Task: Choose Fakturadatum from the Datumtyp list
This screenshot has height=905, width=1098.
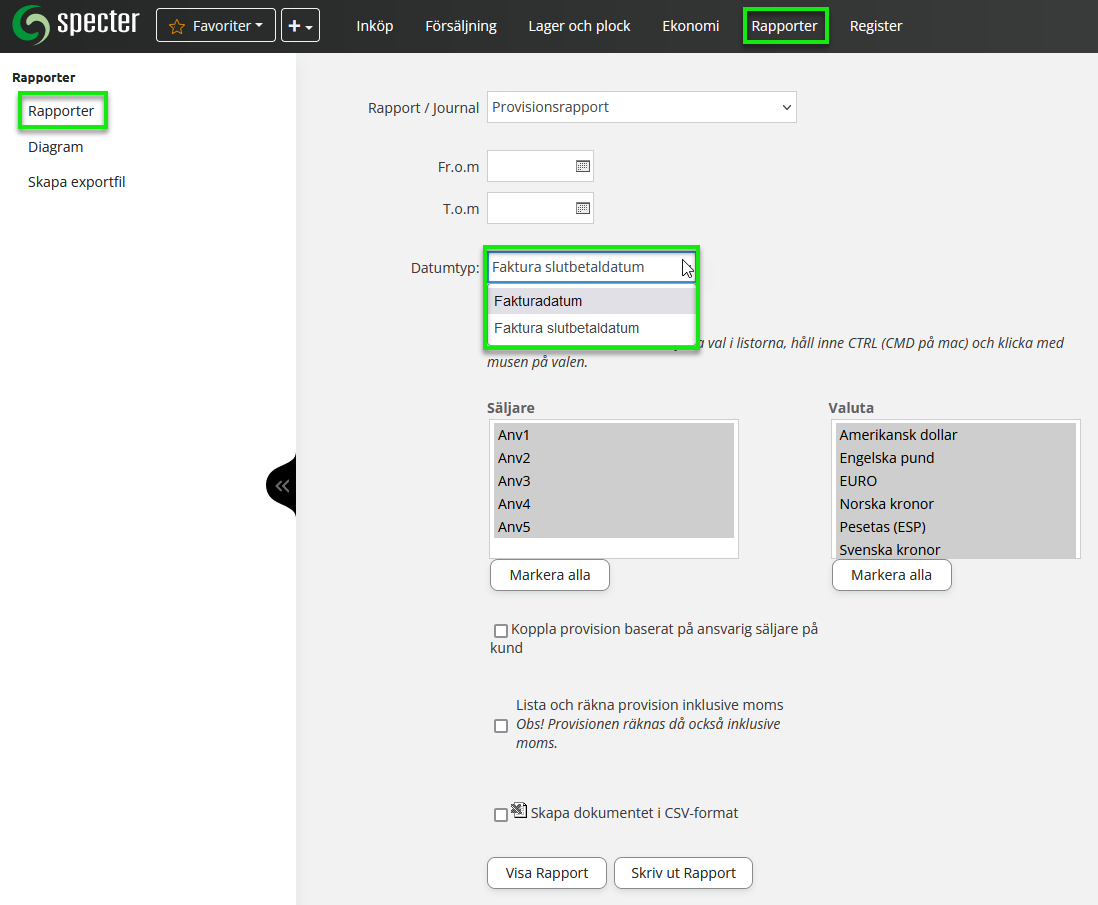Action: [x=538, y=301]
